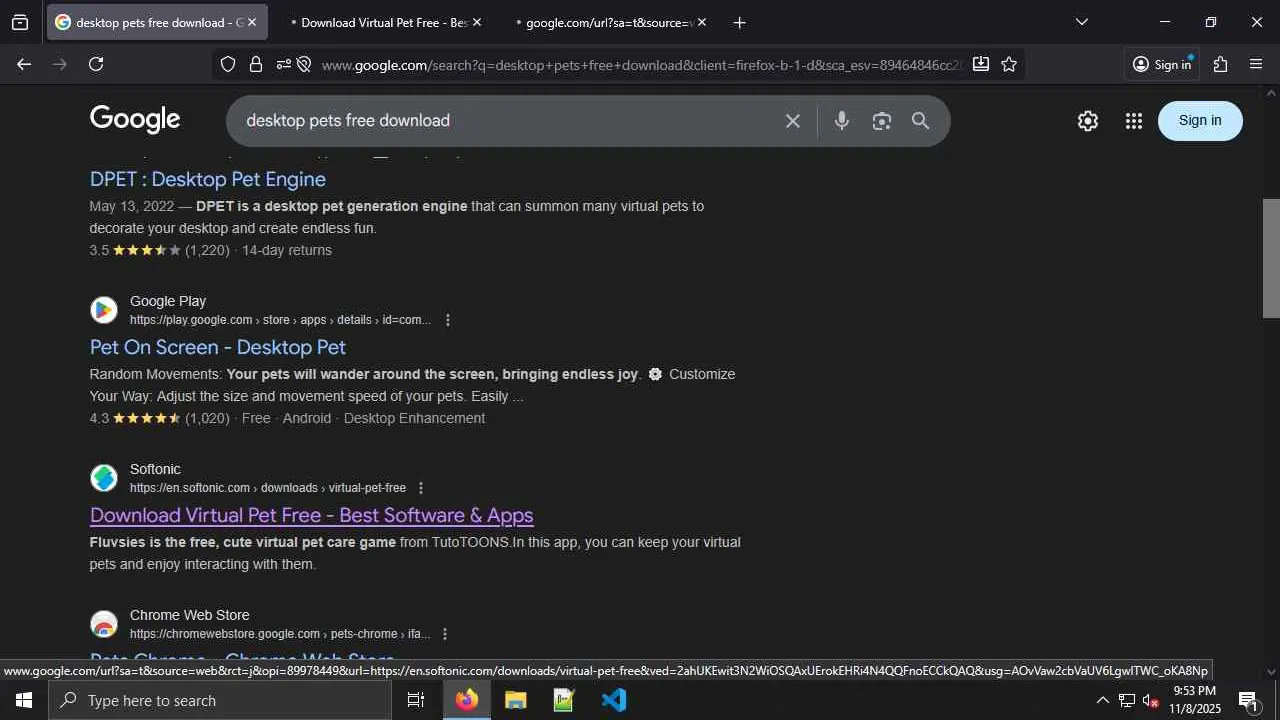The image size is (1280, 720).
Task: Go to Google homepage via logo
Action: (135, 120)
